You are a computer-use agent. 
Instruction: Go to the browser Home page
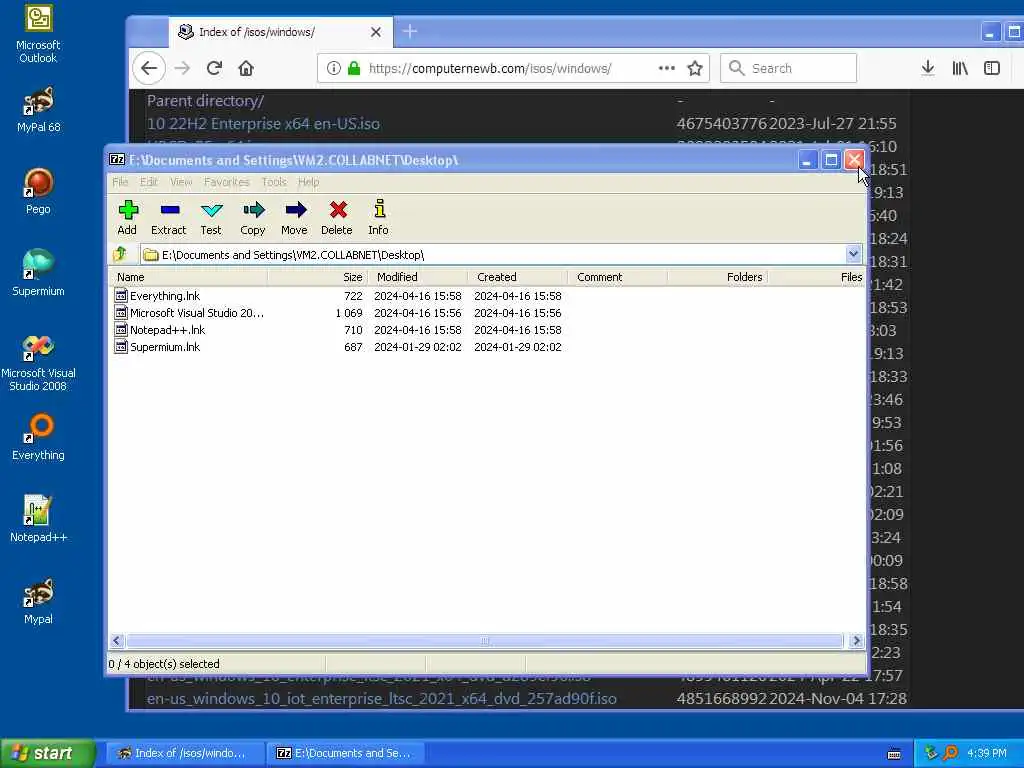click(246, 68)
